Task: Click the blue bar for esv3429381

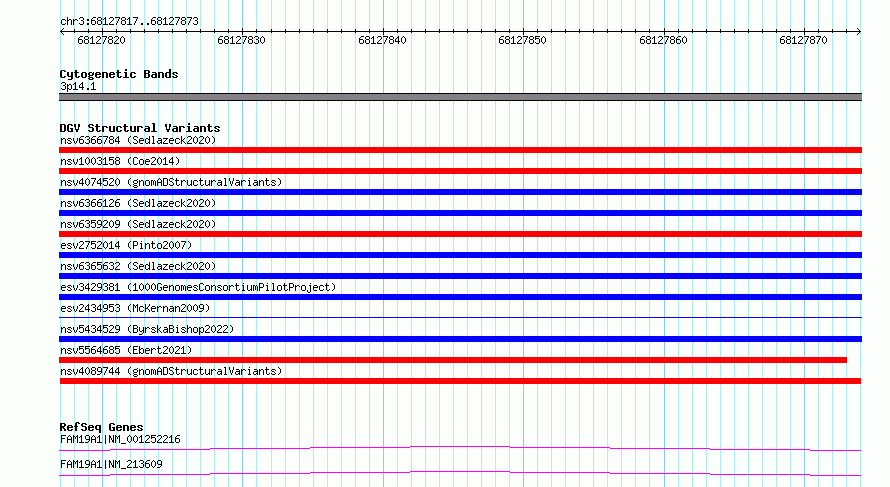Action: tap(460, 297)
